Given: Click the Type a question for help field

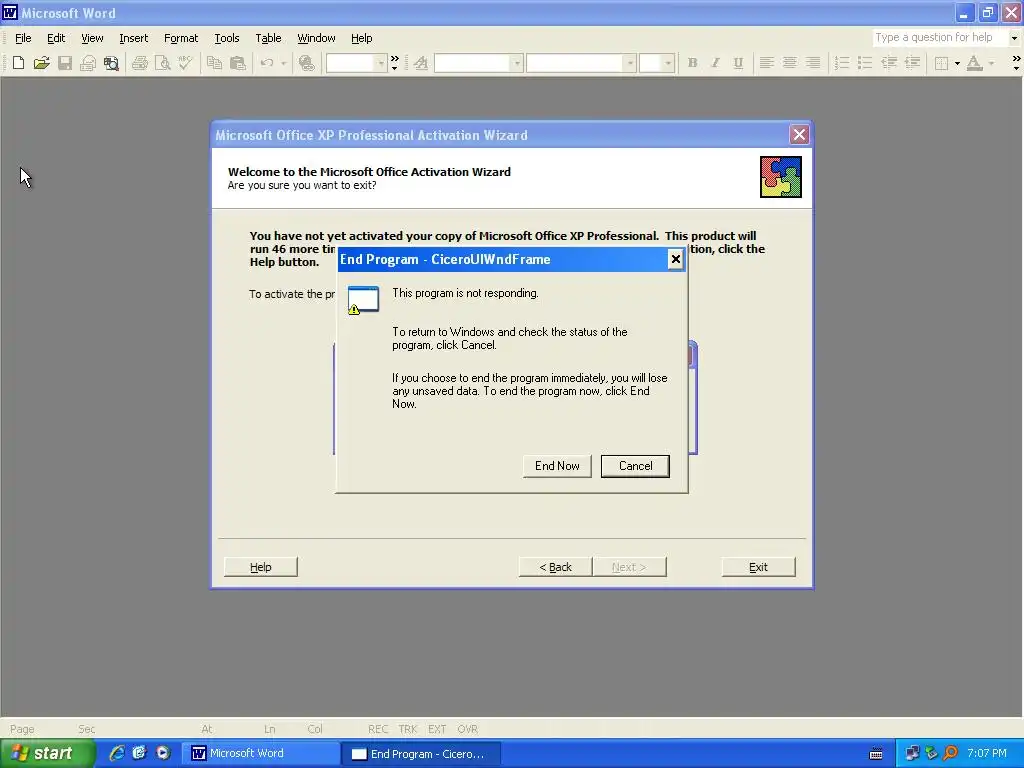Looking at the screenshot, I should [x=939, y=38].
